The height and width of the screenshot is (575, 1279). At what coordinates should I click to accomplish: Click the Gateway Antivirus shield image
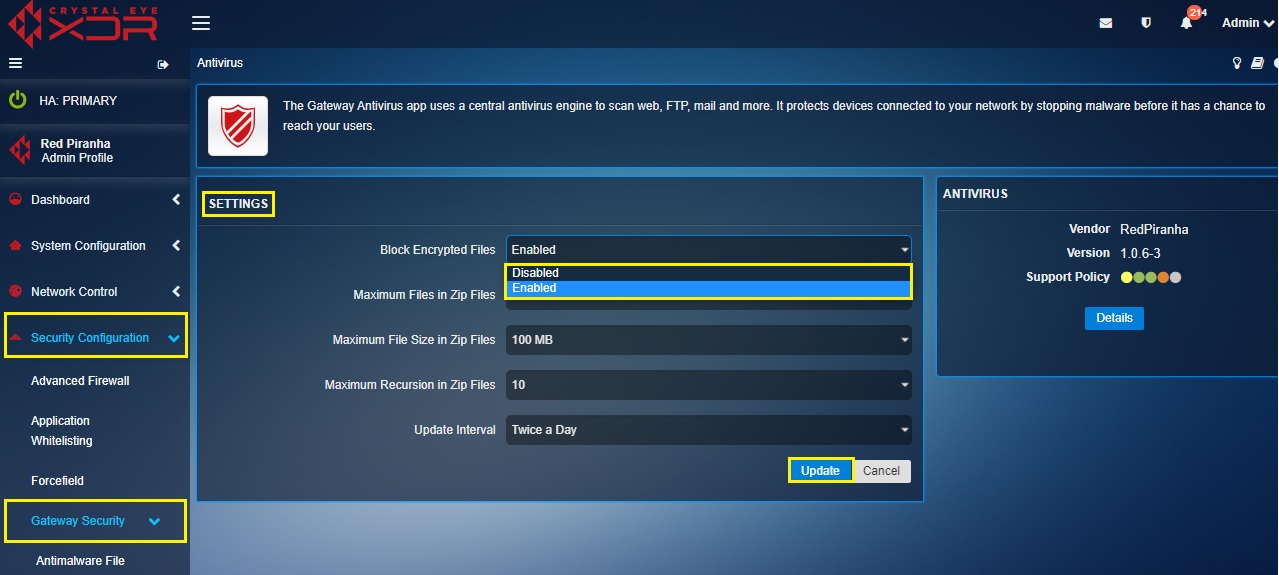pyautogui.click(x=238, y=126)
